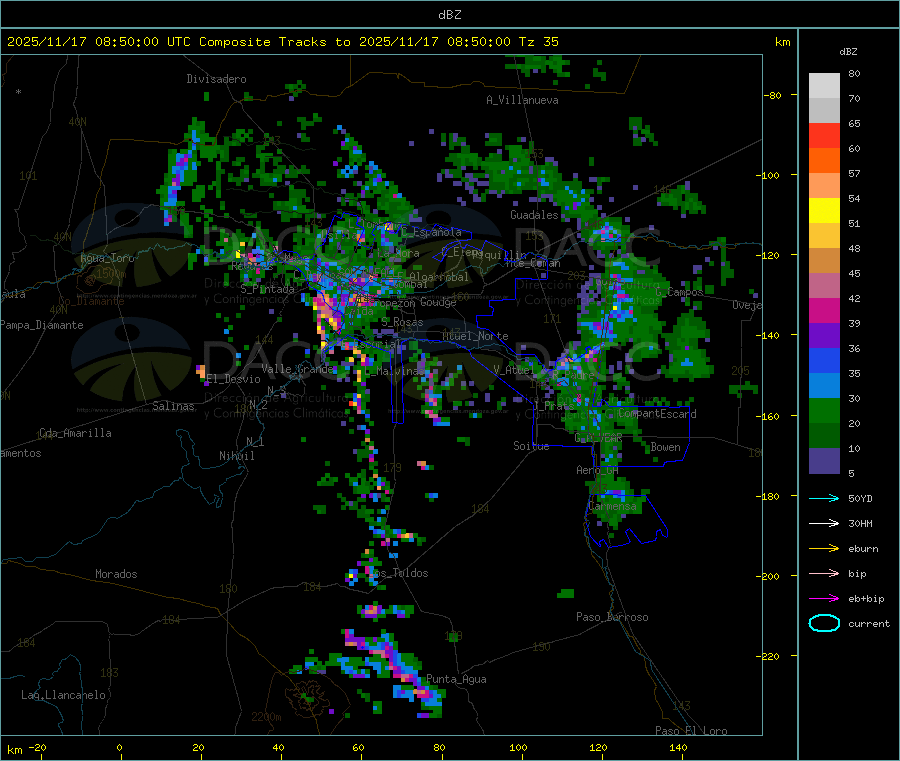Click the 'Carmensa' map label
The height and width of the screenshot is (761, 900).
click(612, 506)
